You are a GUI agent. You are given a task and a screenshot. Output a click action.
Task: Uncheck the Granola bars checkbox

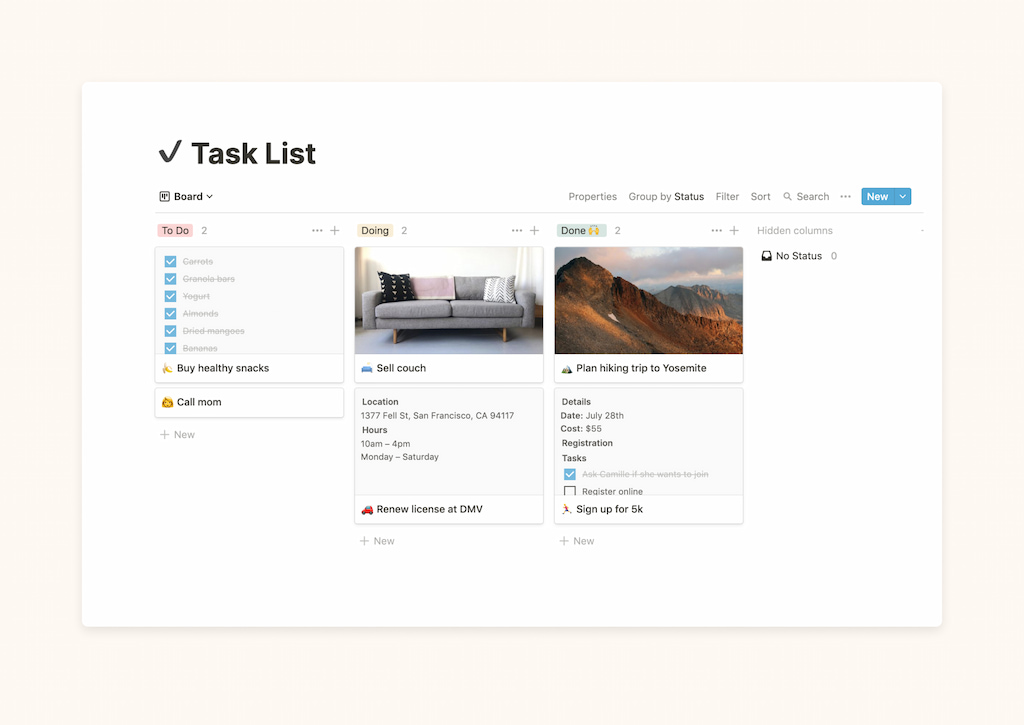(170, 279)
